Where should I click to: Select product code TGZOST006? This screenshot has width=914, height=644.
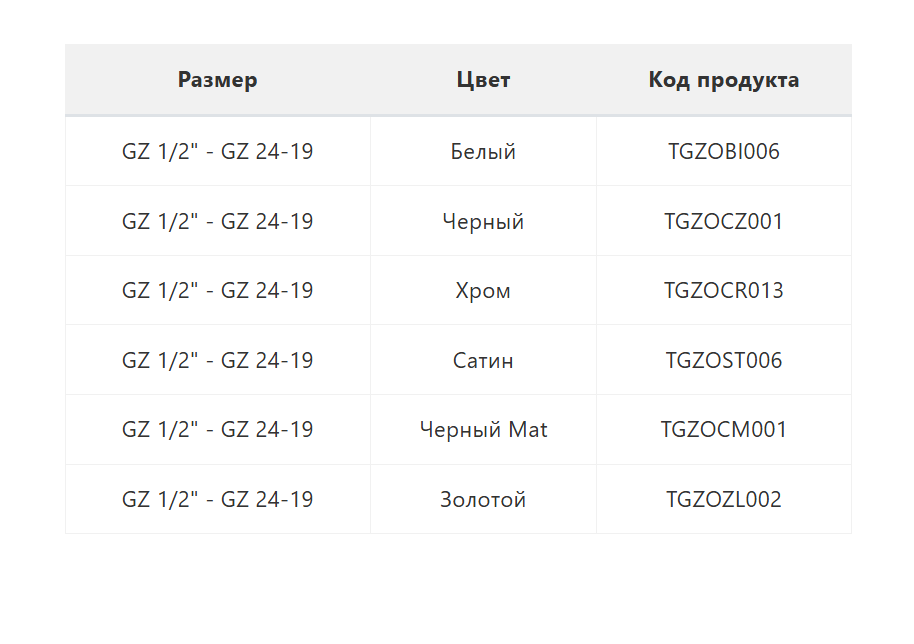click(723, 360)
